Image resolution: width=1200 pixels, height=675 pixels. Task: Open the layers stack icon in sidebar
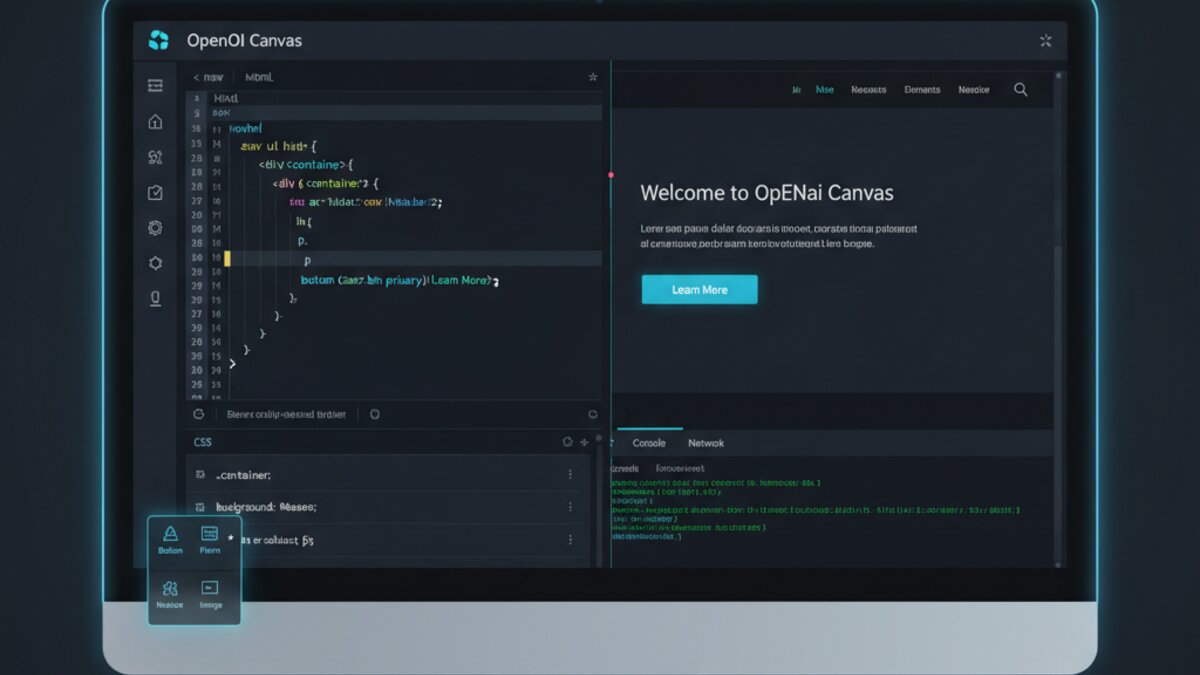pyautogui.click(x=155, y=86)
